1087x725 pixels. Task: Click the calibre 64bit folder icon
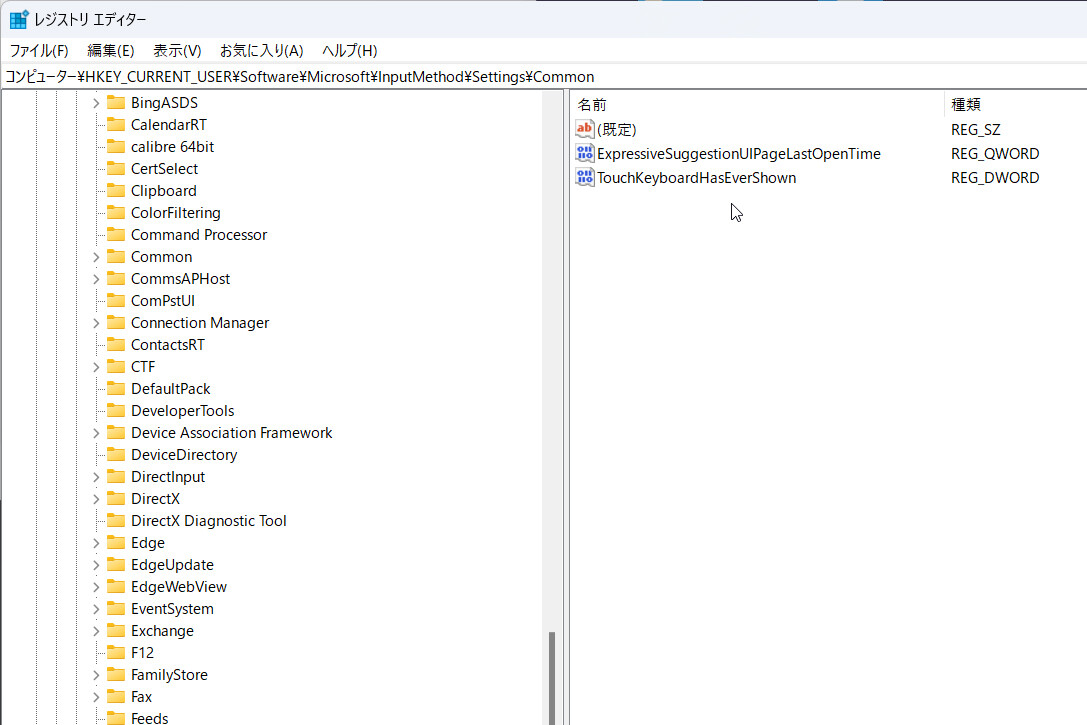[115, 147]
